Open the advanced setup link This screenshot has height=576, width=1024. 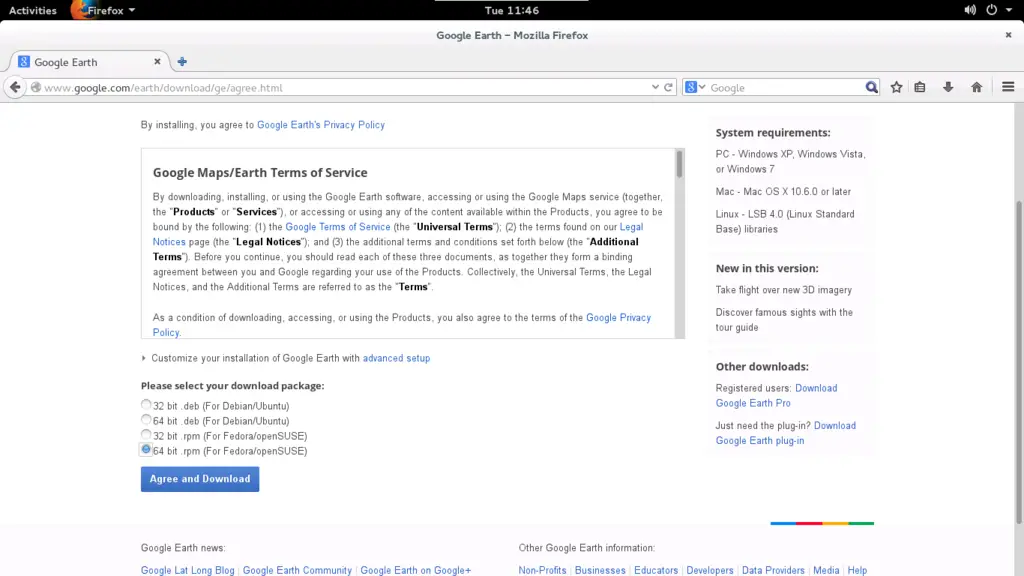[396, 358]
